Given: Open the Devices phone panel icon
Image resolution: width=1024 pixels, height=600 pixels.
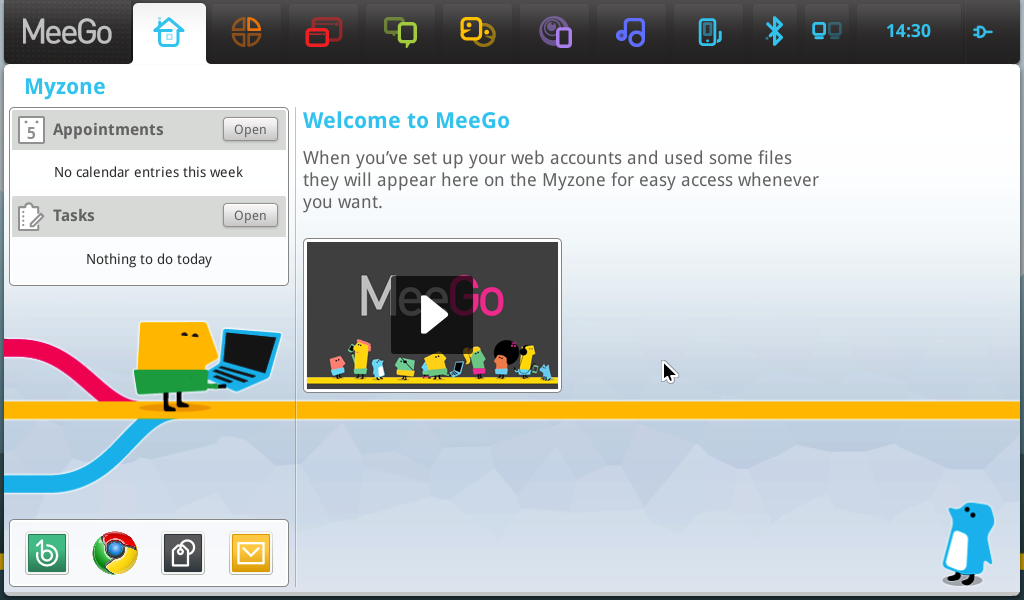Looking at the screenshot, I should 708,32.
